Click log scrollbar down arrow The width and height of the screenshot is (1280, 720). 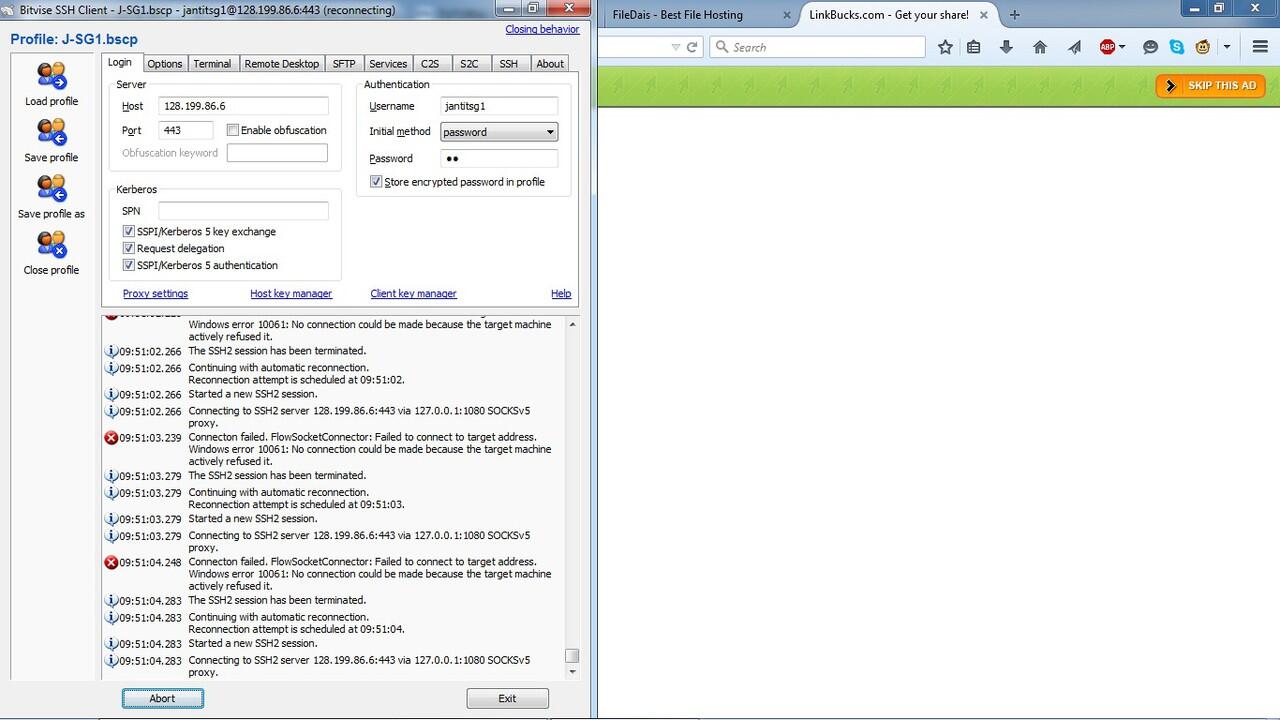(x=572, y=672)
